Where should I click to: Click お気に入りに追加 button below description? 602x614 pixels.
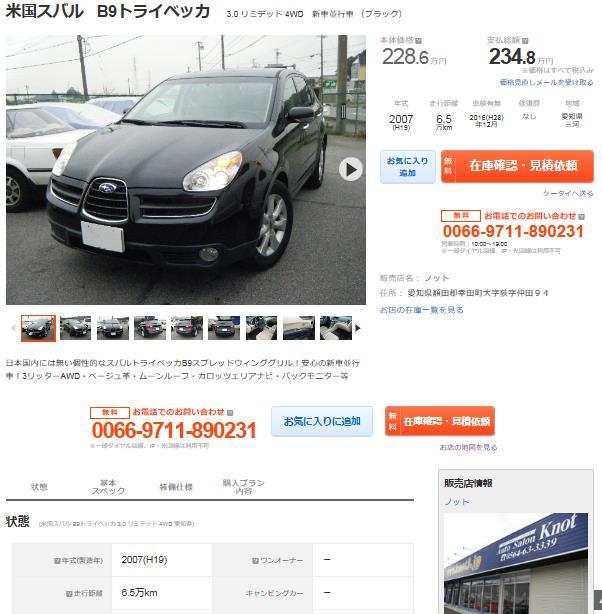click(322, 421)
